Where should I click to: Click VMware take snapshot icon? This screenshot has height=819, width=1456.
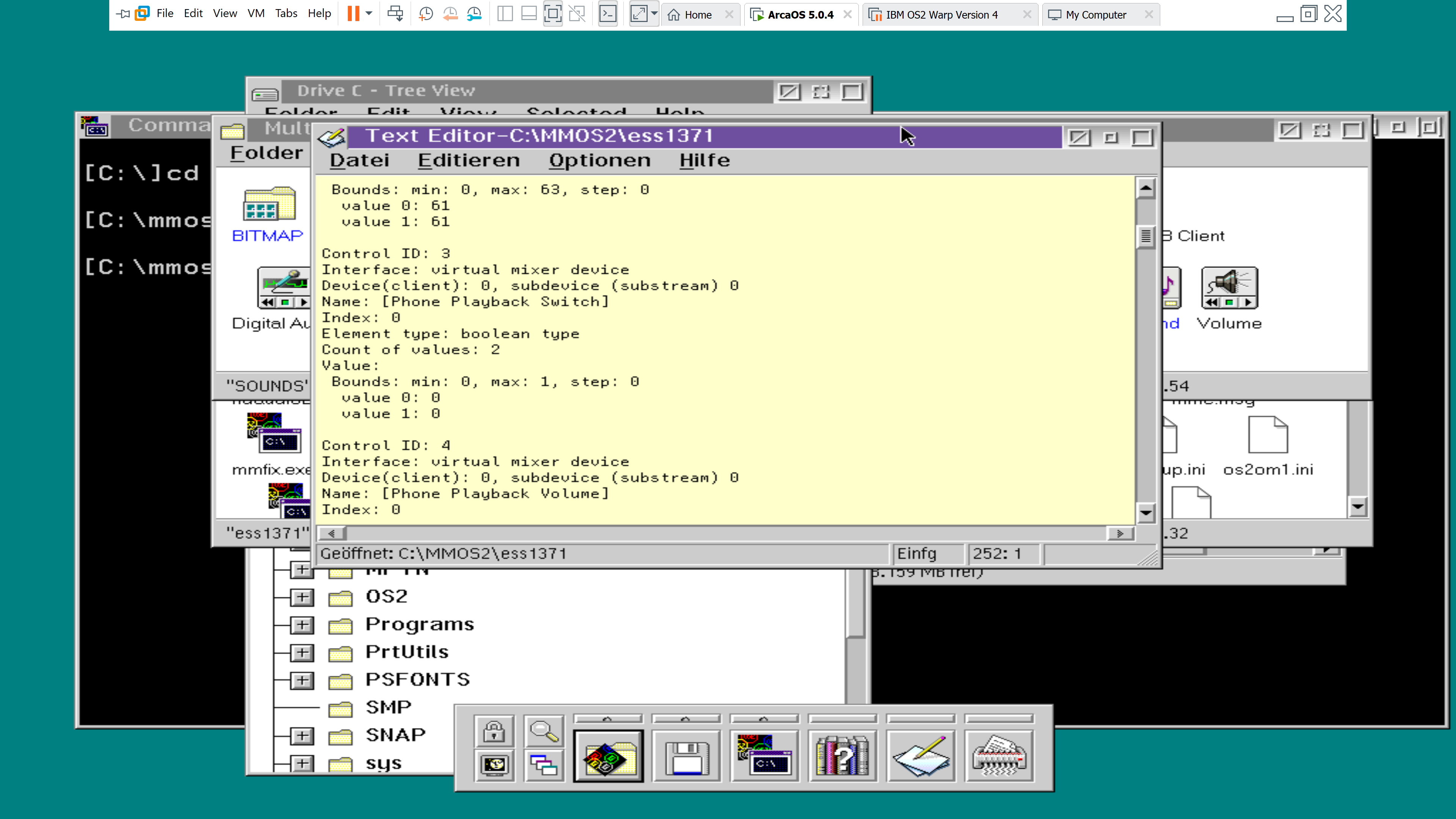(425, 14)
